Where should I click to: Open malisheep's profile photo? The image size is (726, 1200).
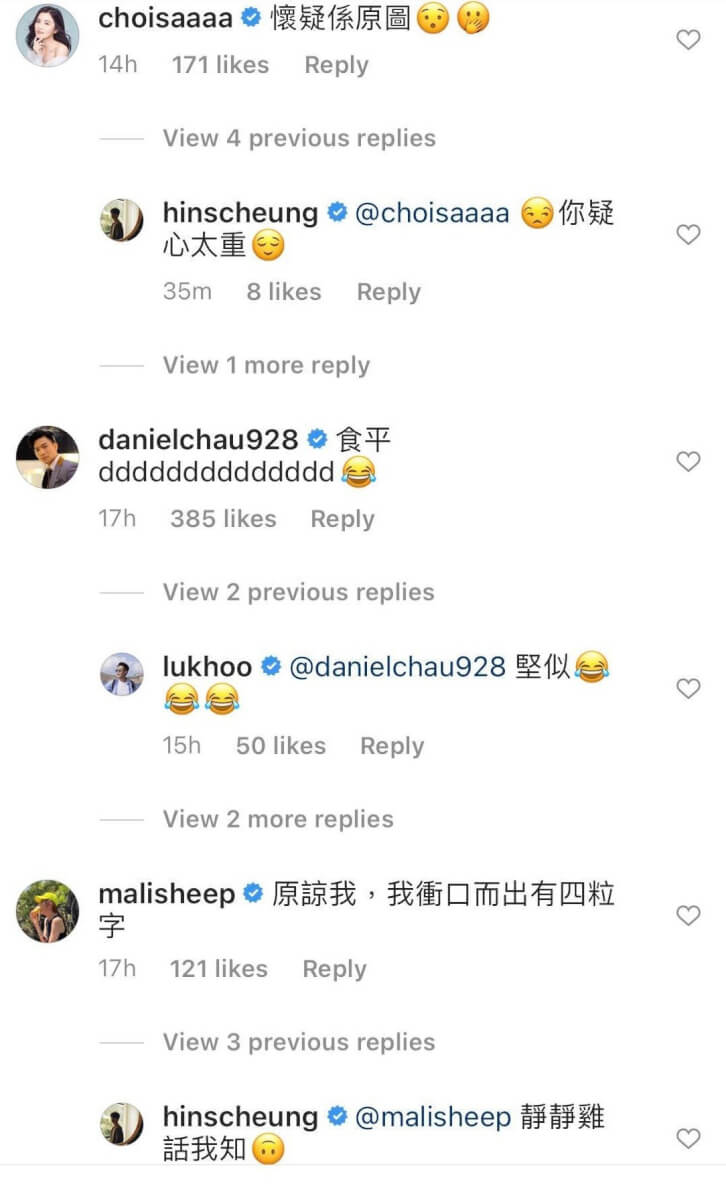click(47, 911)
